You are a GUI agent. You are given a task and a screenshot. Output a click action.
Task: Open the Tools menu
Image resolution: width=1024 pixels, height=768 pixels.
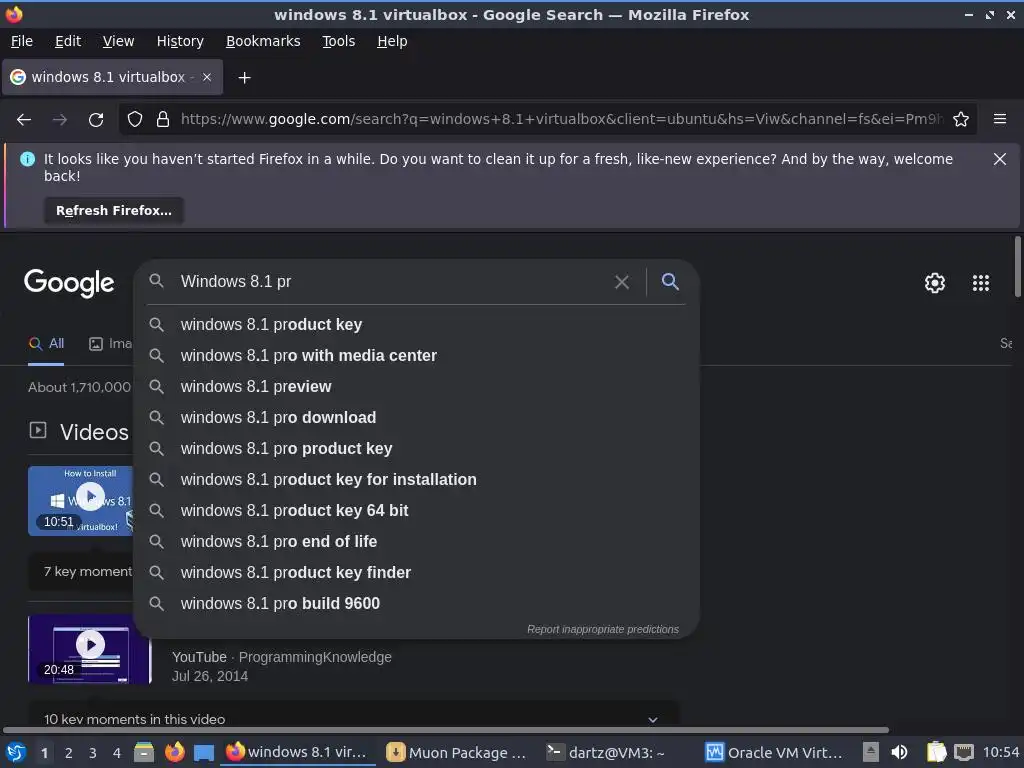(x=338, y=41)
